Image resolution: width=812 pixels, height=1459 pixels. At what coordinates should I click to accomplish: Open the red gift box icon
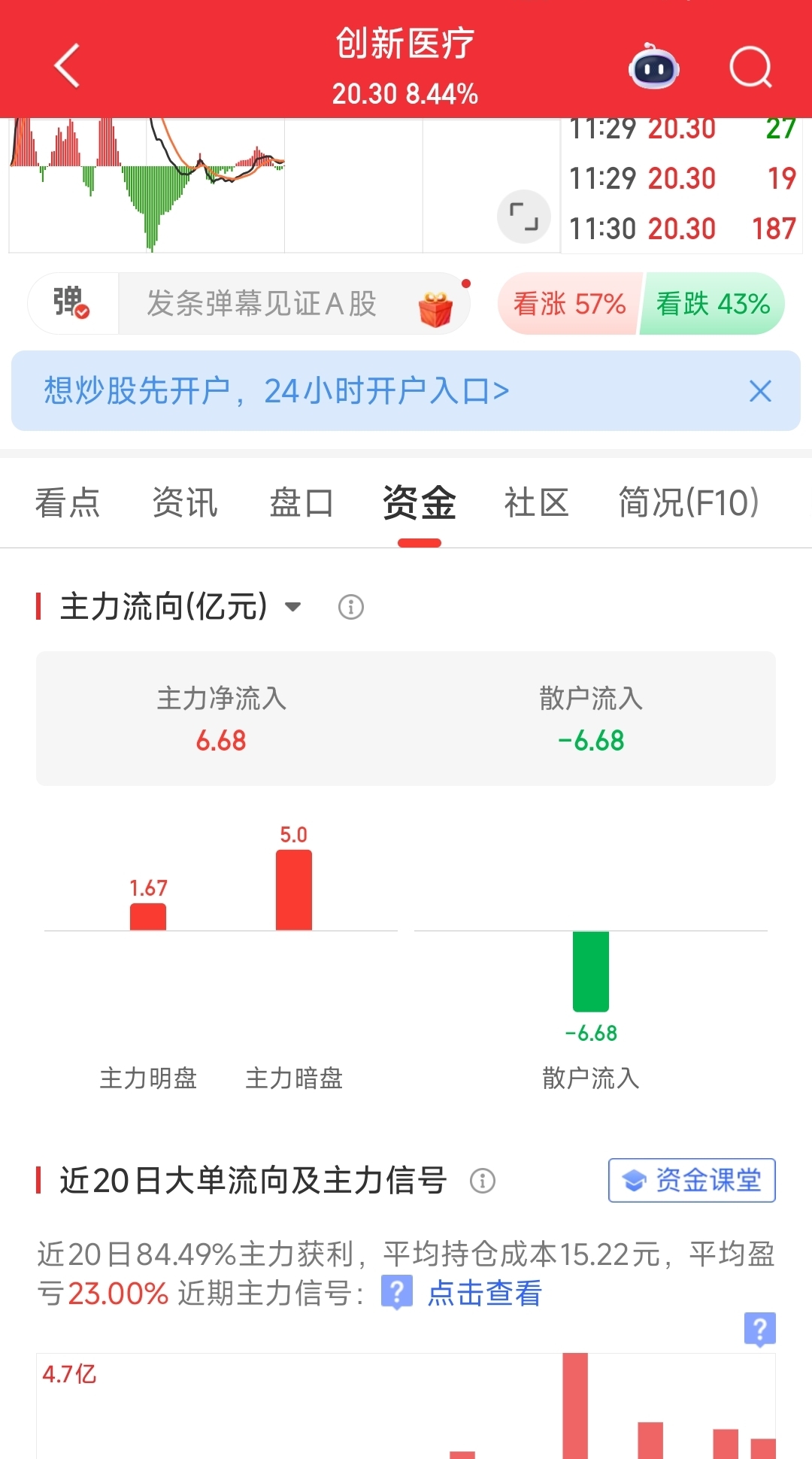click(x=436, y=308)
